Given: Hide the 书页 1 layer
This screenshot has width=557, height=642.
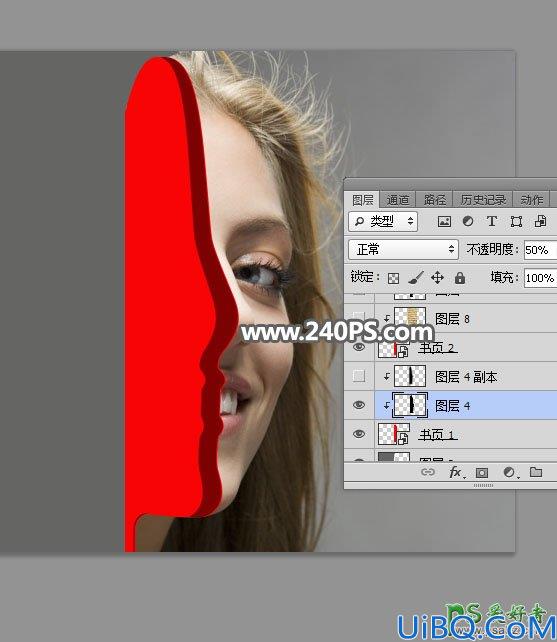Looking at the screenshot, I should (x=359, y=434).
